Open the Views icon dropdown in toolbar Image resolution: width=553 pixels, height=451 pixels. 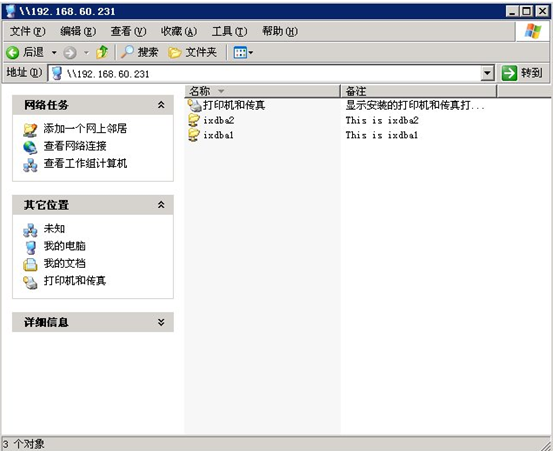[243, 53]
